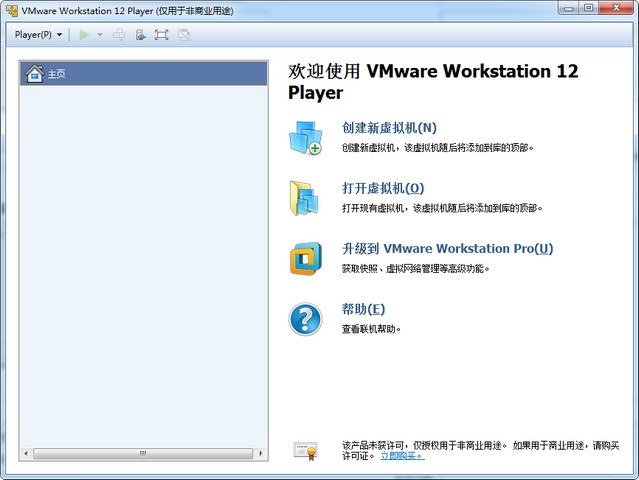Click the open virtual machine folder icon
This screenshot has width=639, height=480.
(x=304, y=198)
